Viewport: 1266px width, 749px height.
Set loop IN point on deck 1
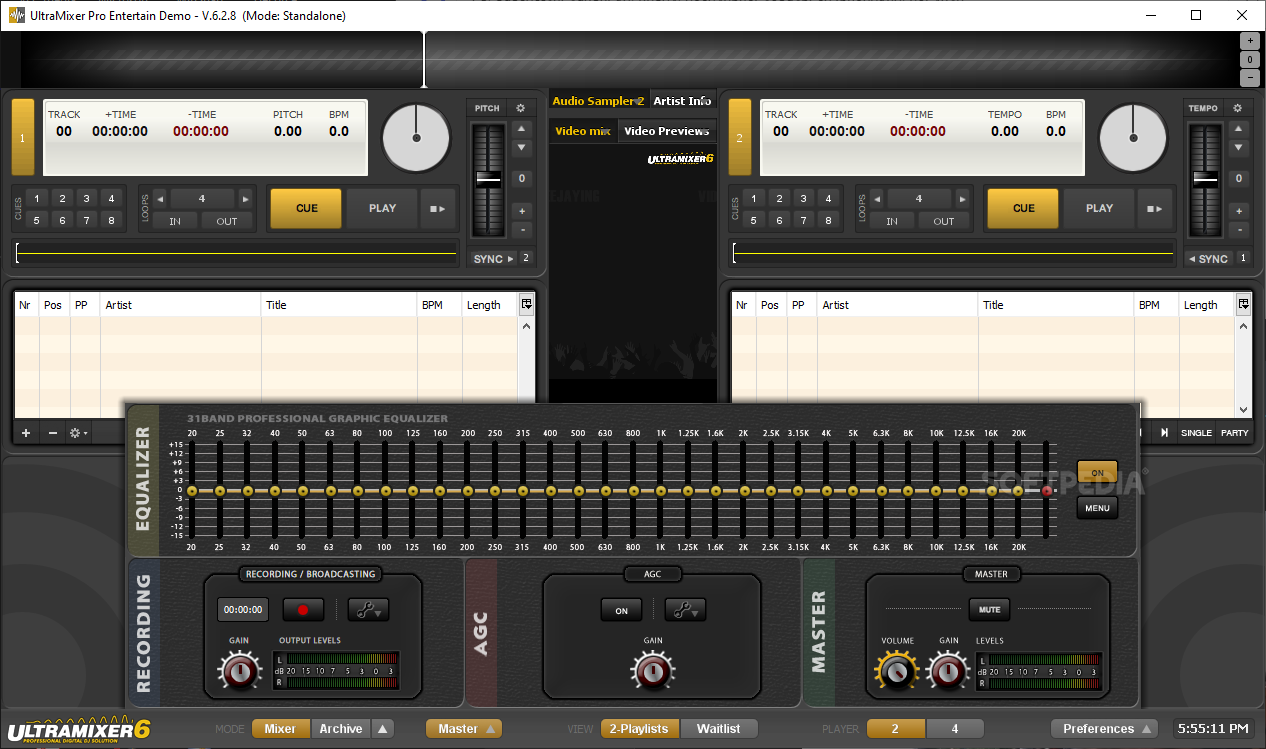pyautogui.click(x=175, y=221)
